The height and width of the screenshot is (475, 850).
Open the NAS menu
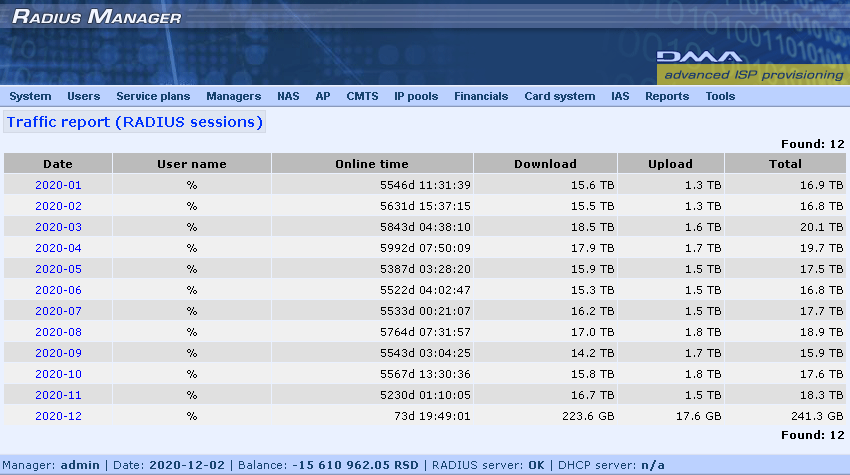288,96
